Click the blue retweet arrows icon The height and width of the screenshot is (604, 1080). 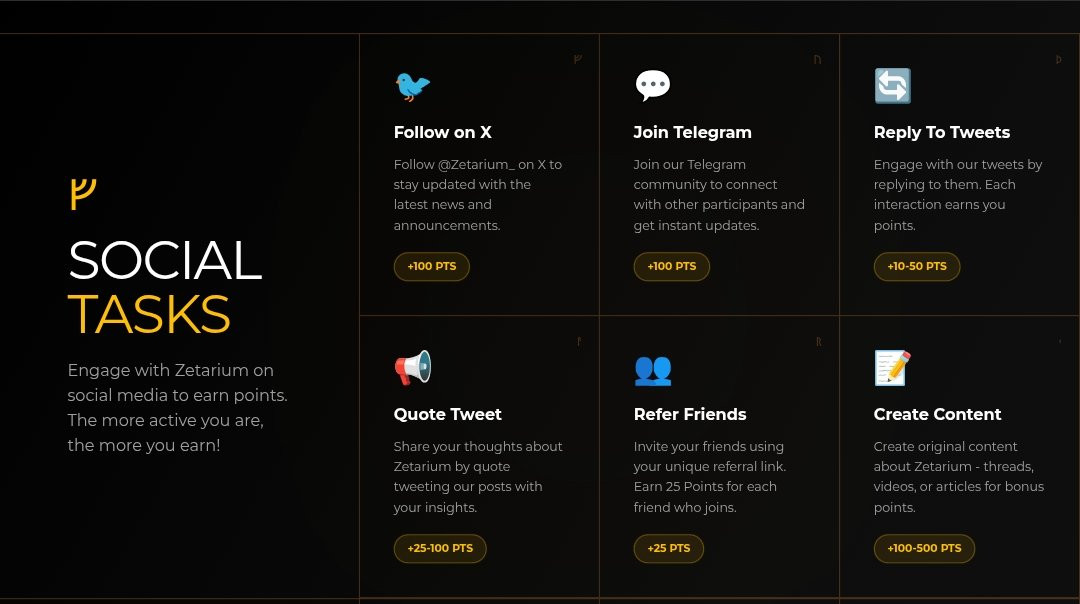point(892,86)
